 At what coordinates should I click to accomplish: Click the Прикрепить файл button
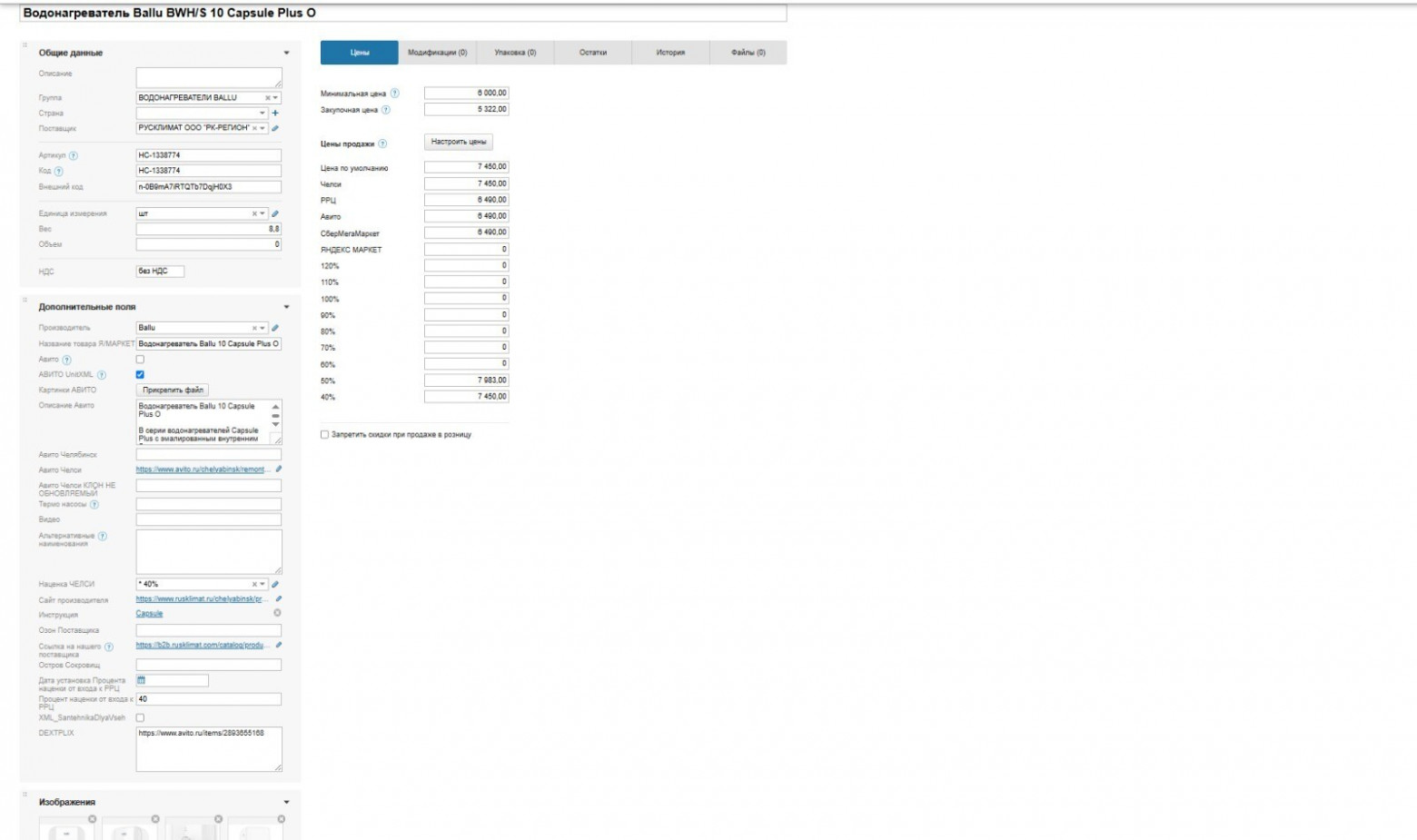[173, 390]
